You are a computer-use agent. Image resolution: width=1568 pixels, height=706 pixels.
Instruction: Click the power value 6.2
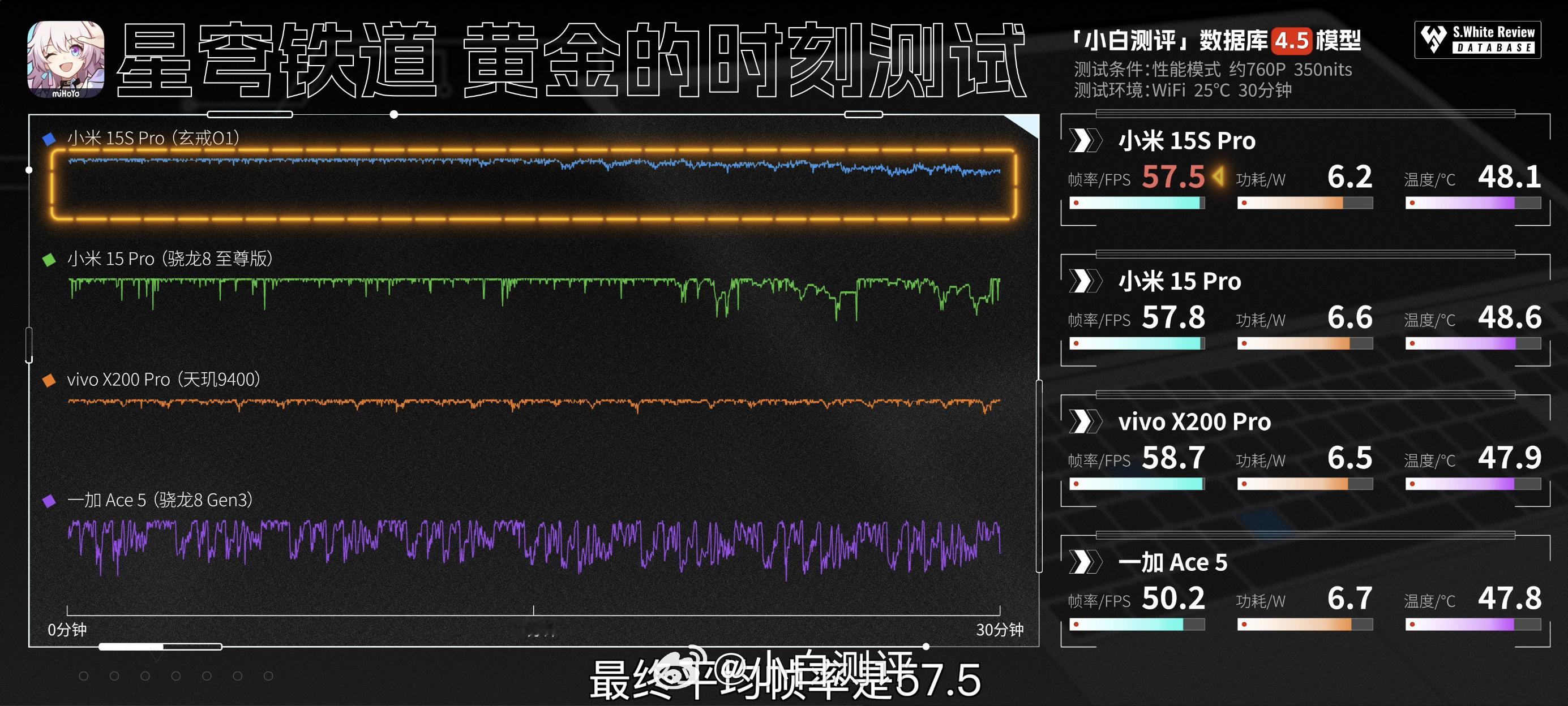pyautogui.click(x=1349, y=177)
